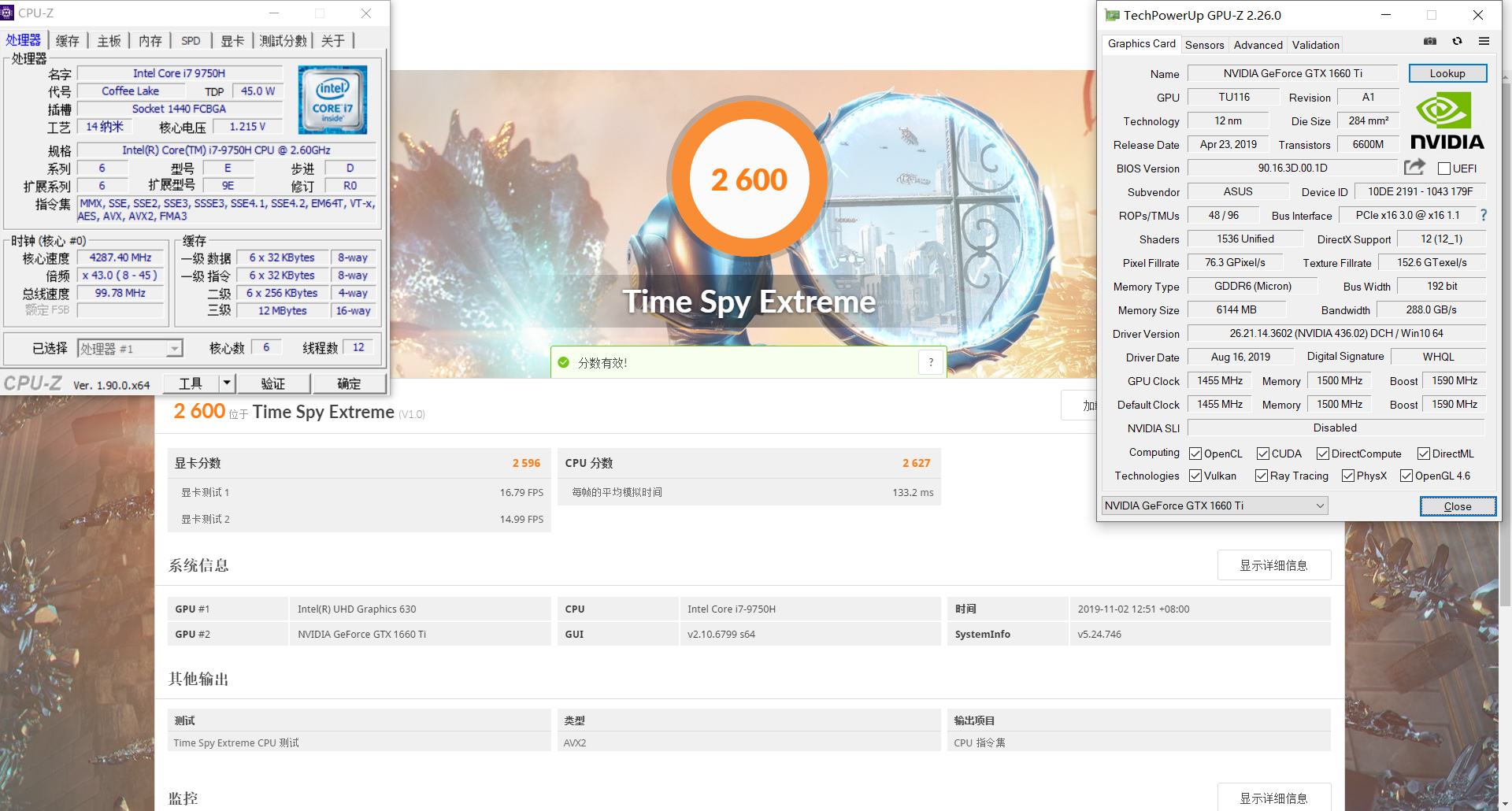This screenshot has width=1512, height=811.
Task: Toggle the Vulkan checkbox
Action: pyautogui.click(x=1195, y=476)
